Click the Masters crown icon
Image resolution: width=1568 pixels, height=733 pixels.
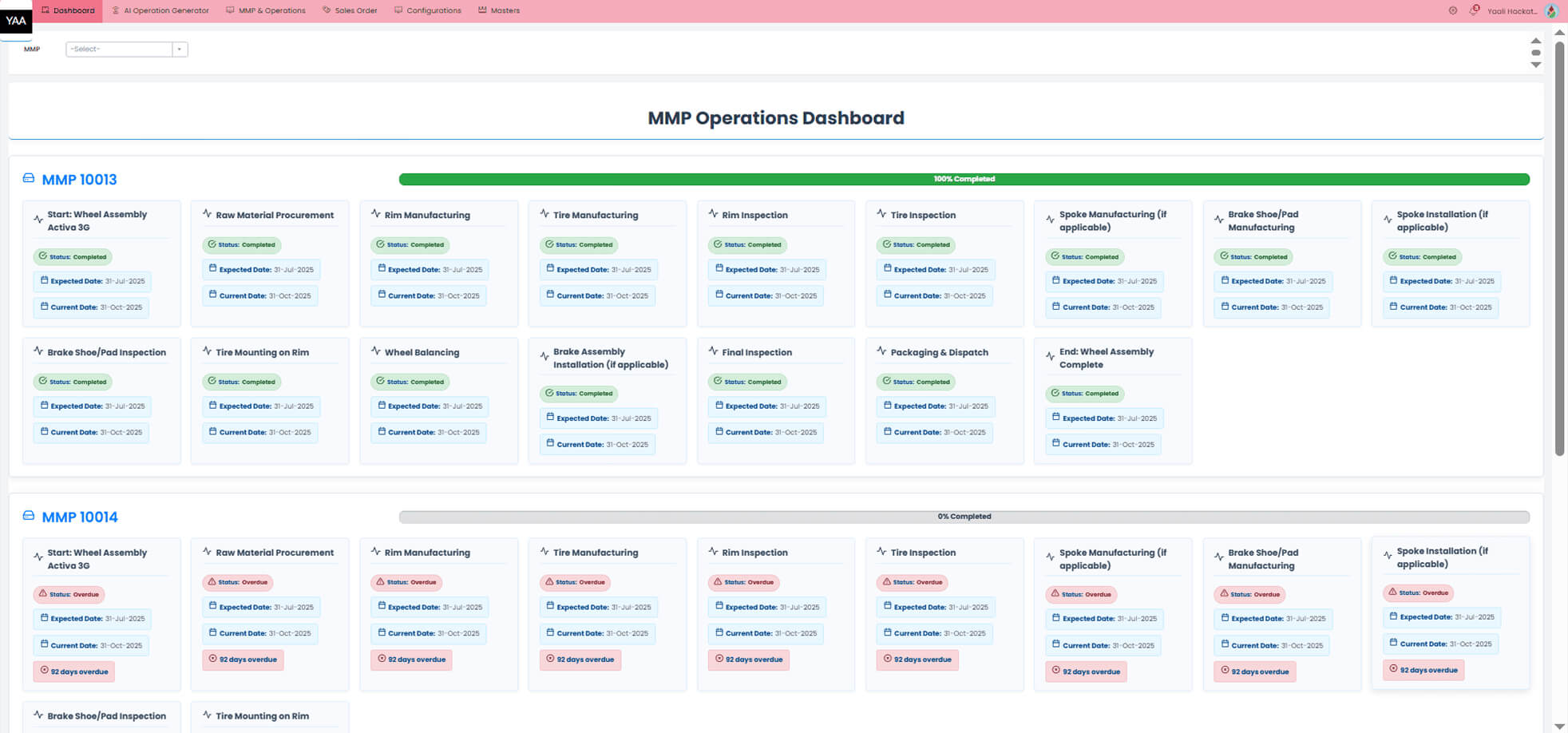[482, 10]
